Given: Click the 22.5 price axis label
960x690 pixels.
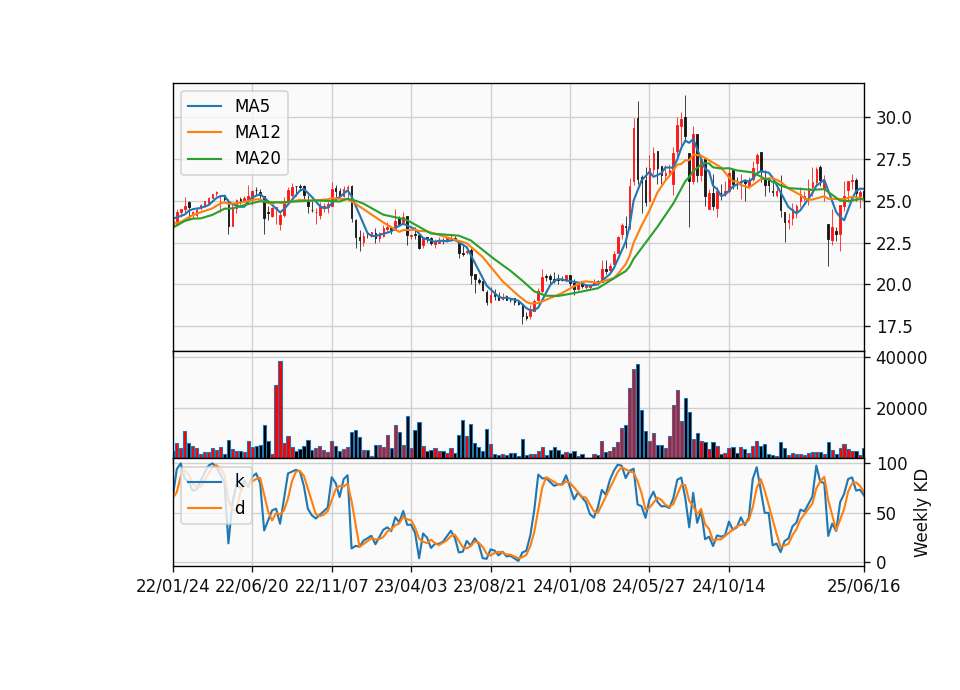Looking at the screenshot, I should tap(894, 244).
